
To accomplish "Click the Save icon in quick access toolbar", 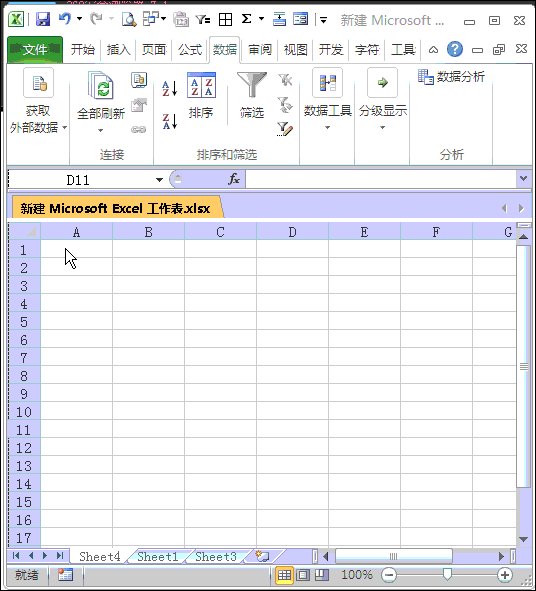I will 43,19.
